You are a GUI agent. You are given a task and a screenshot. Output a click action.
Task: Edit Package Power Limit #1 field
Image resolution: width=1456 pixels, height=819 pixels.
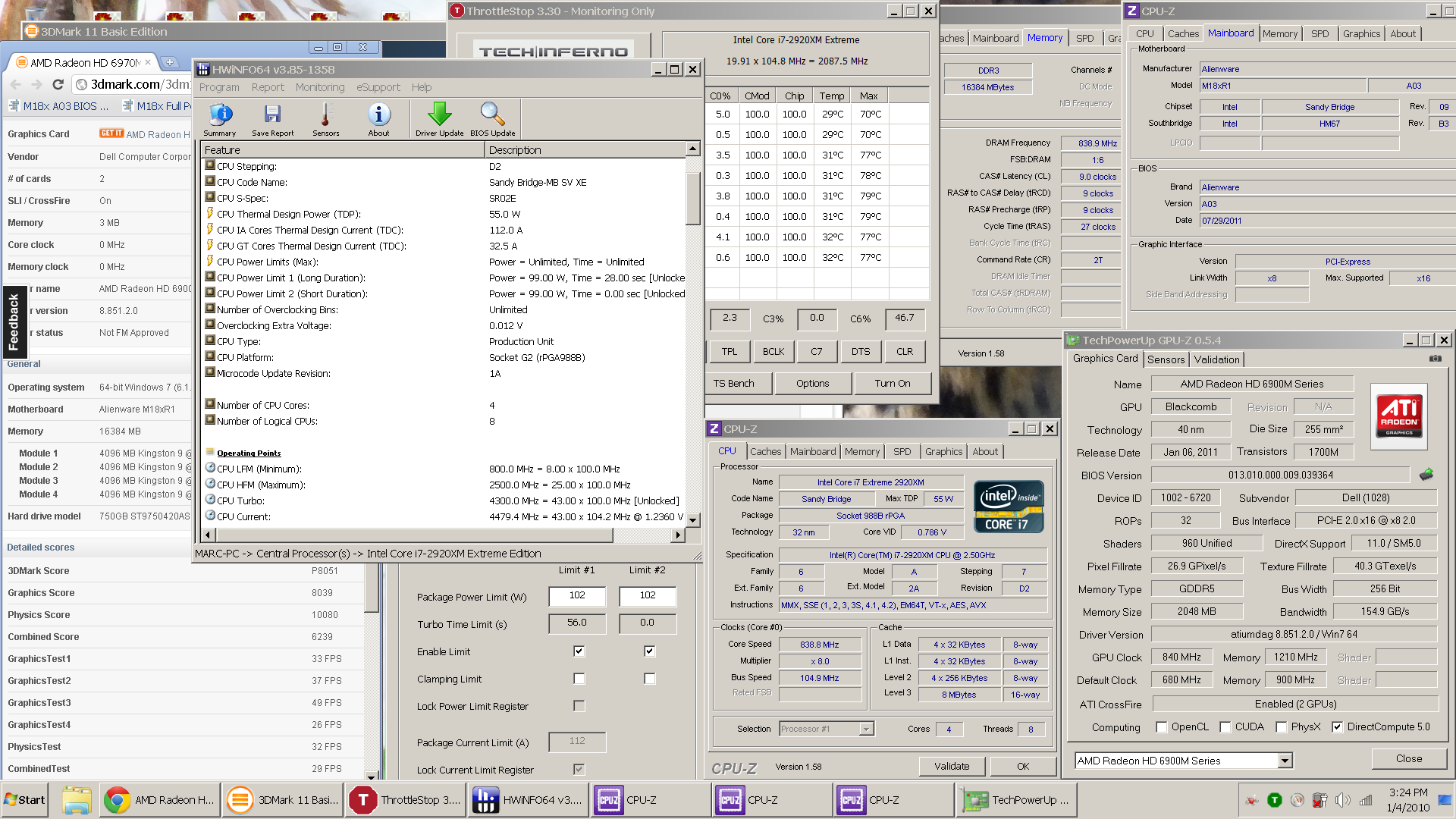click(x=577, y=596)
